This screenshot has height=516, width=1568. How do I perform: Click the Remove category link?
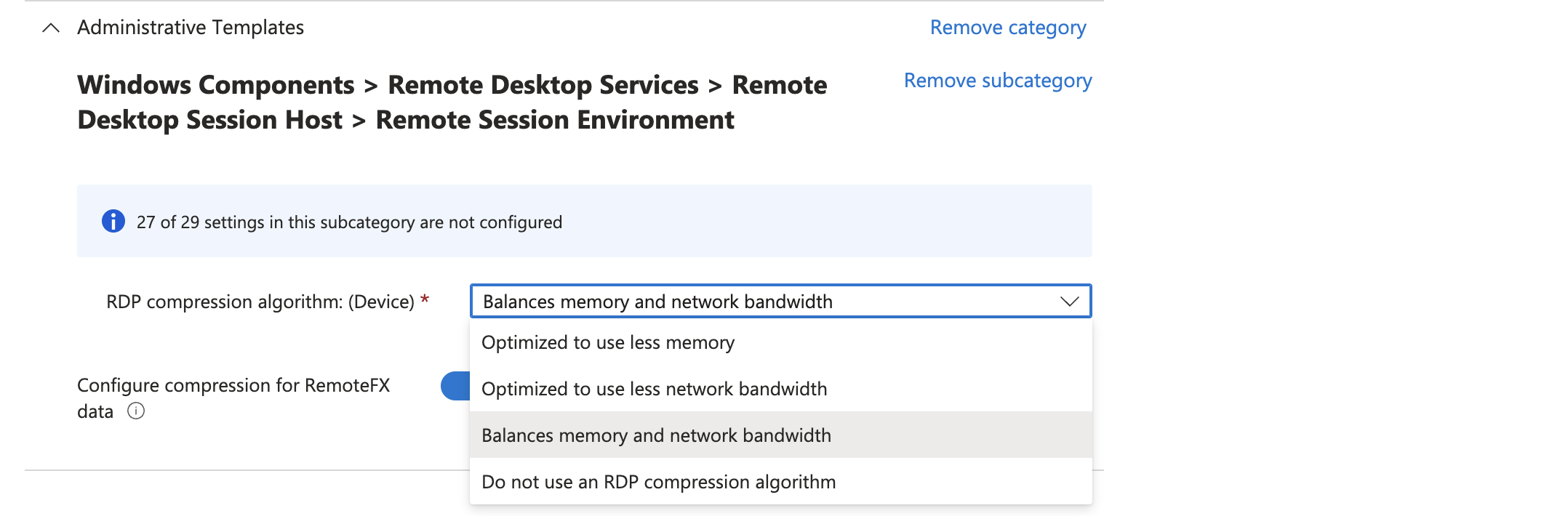(1007, 28)
